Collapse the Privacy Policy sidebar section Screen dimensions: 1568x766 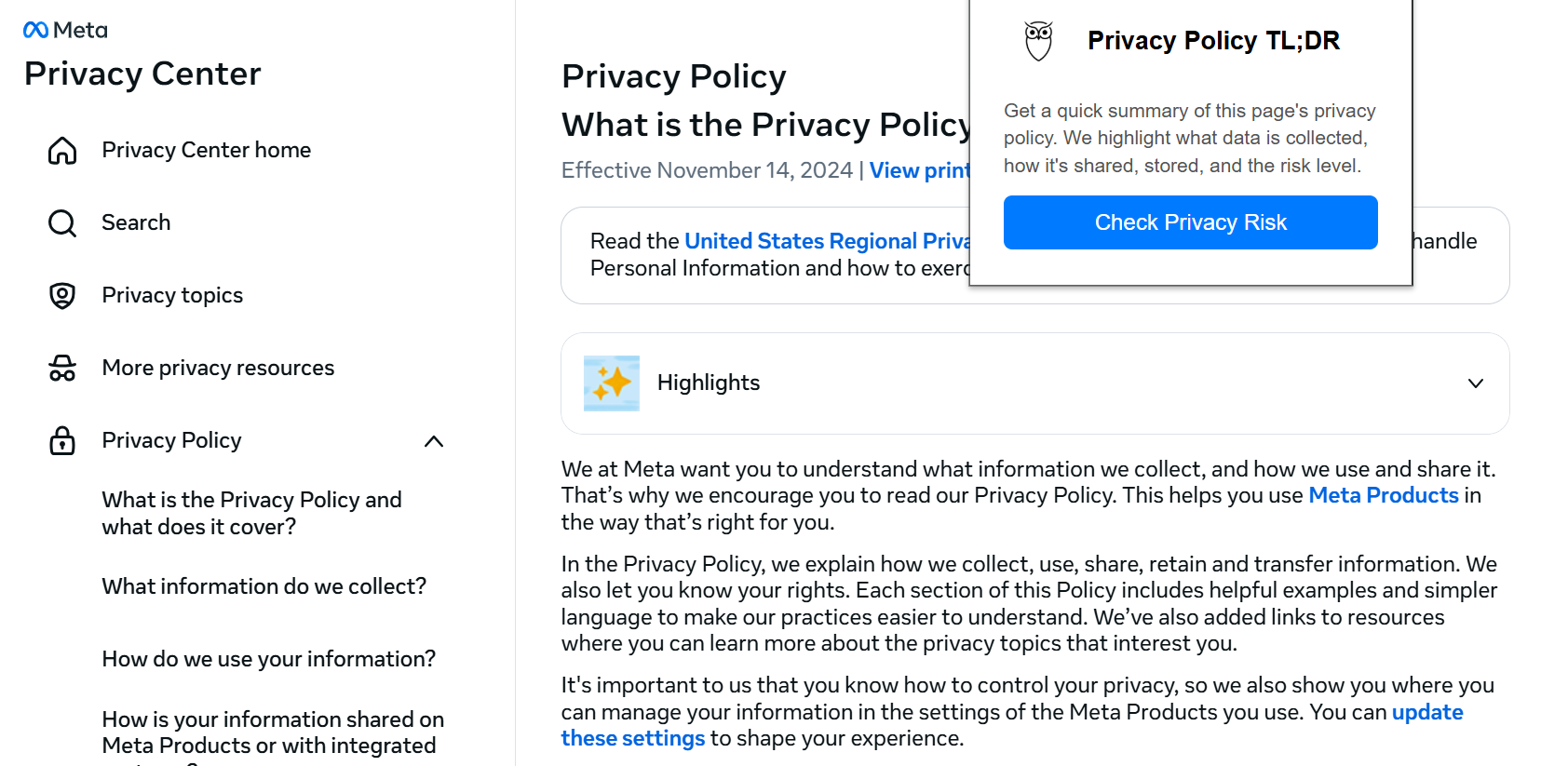tap(434, 441)
